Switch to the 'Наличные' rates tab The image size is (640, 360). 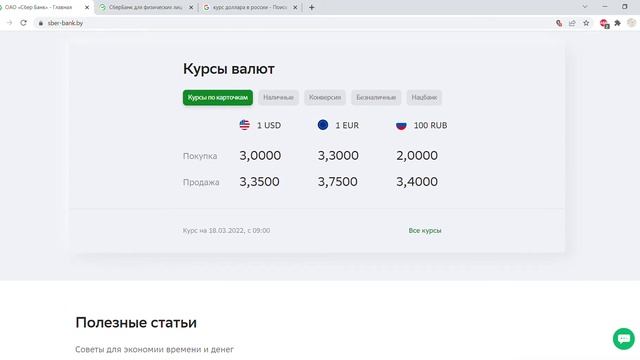(x=278, y=98)
